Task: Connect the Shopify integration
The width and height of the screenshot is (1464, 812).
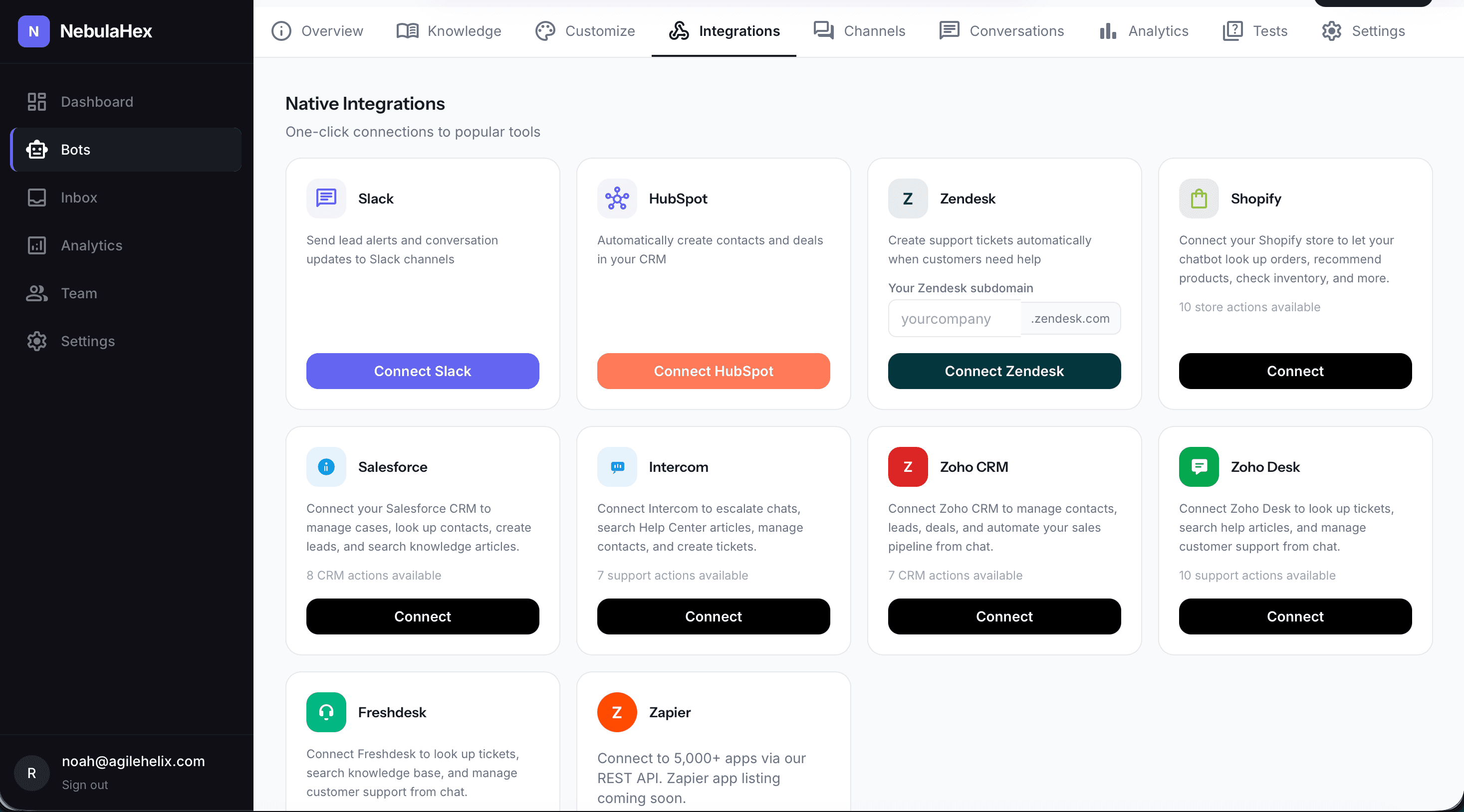Action: (x=1295, y=371)
